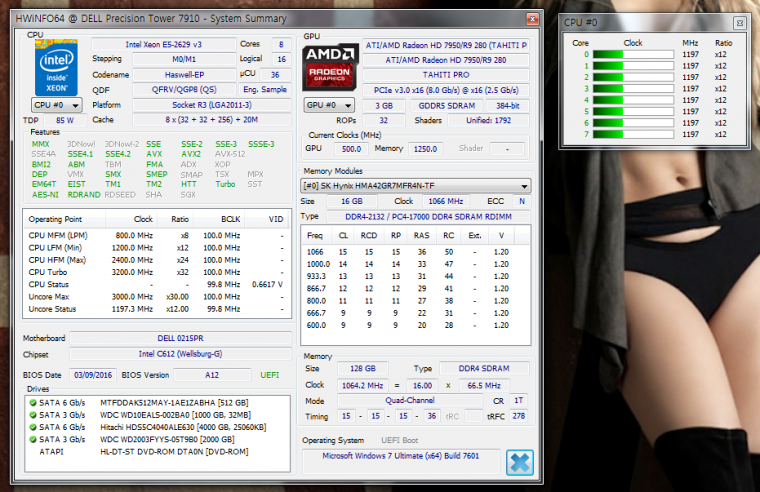Image resolution: width=760 pixels, height=492 pixels.
Task: Click the green UEFI label
Action: (269, 375)
